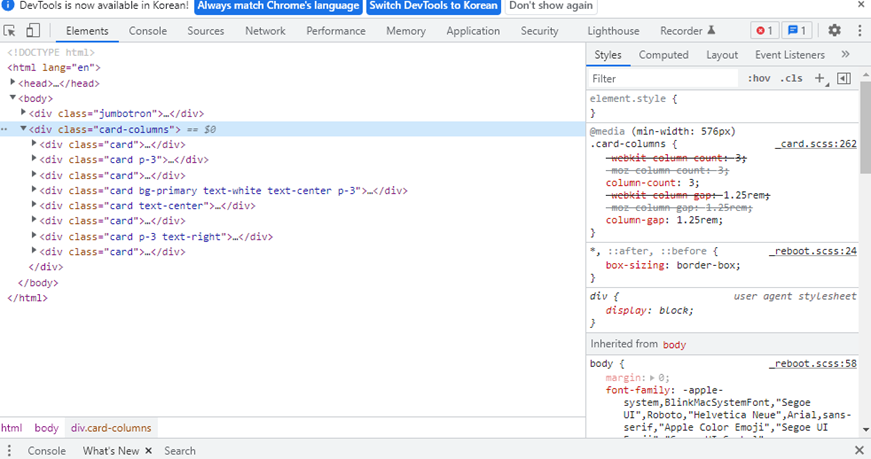Viewport: 871px width, 459px height.
Task: Switch to the Sources tab
Action: (x=206, y=31)
